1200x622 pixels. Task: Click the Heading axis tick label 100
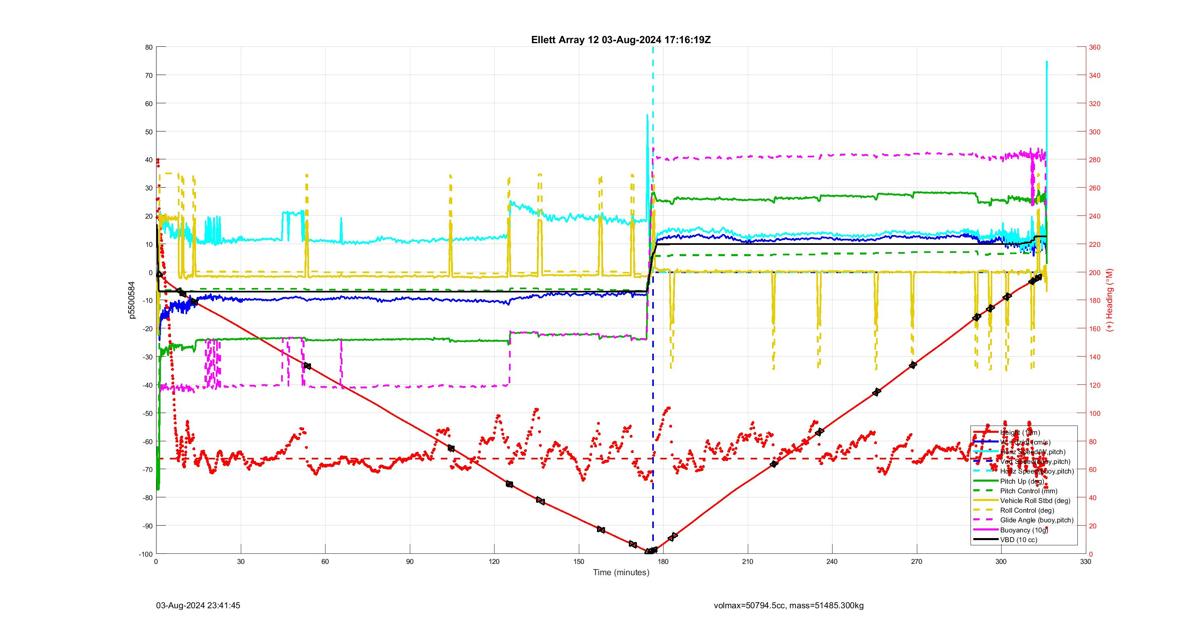(1094, 413)
